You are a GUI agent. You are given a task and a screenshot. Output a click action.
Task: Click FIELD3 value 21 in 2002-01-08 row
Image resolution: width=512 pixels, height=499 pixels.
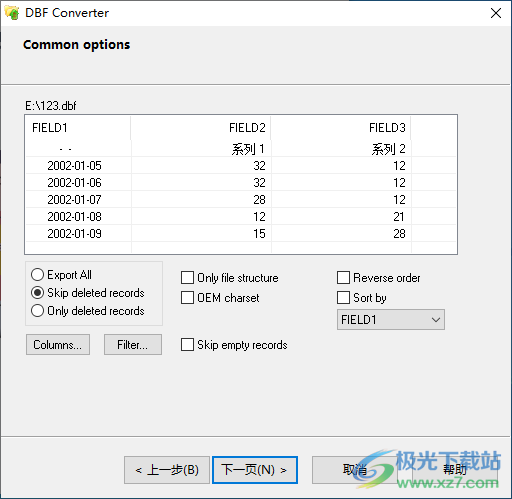pos(341,217)
